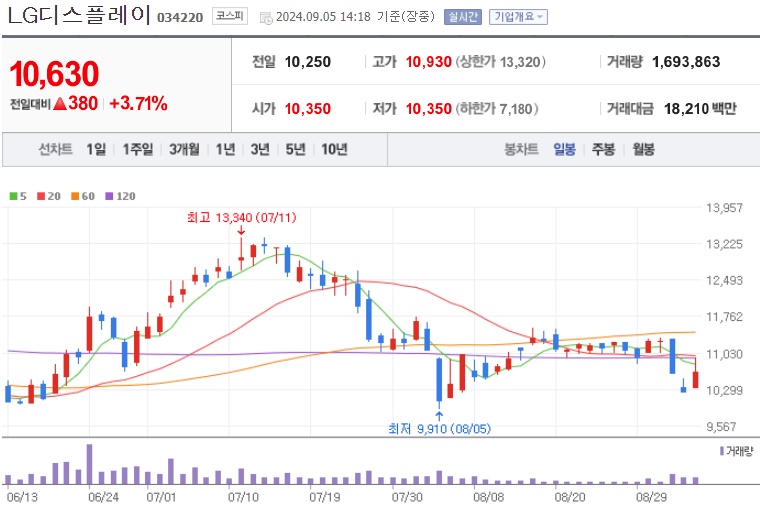Select the 3년 line chart tab
The image size is (760, 510).
pos(260,149)
